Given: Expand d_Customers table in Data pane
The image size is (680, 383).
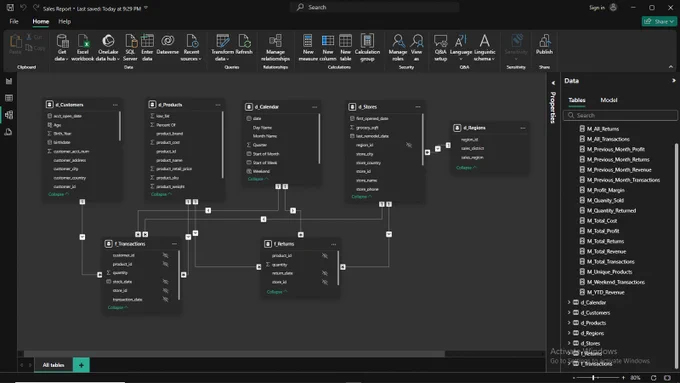Looking at the screenshot, I should [569, 312].
